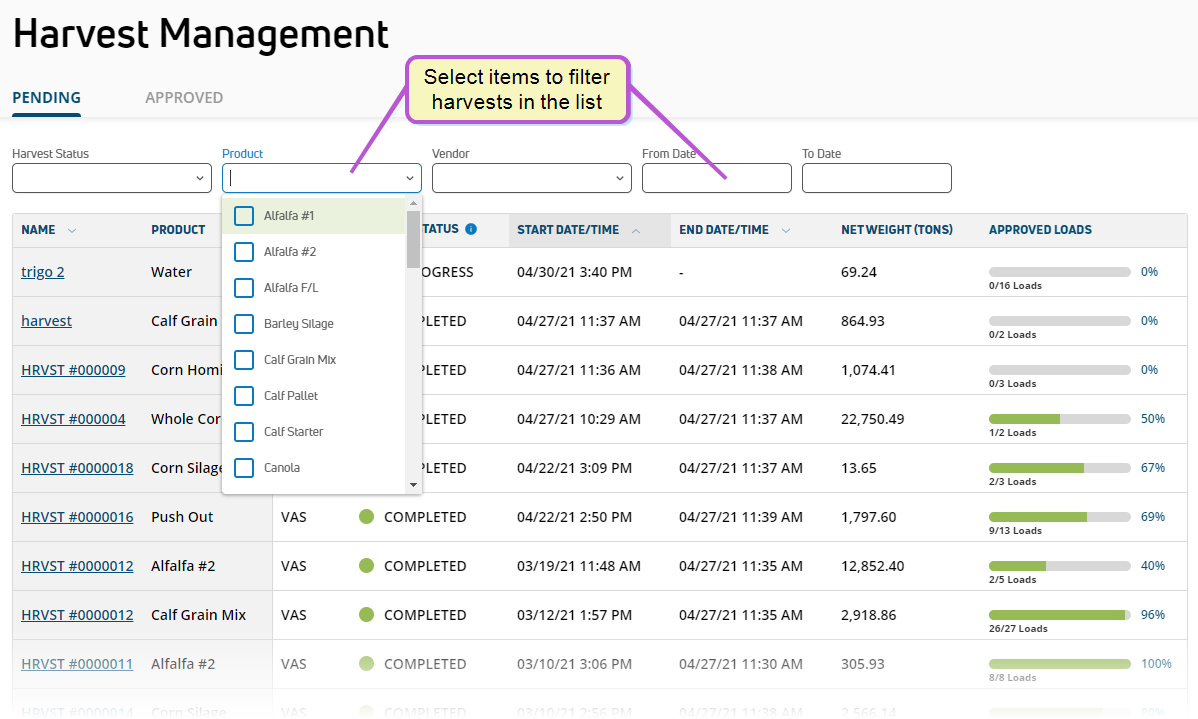
Task: Click the 12,852.40 net weight cell
Action: coord(873,566)
